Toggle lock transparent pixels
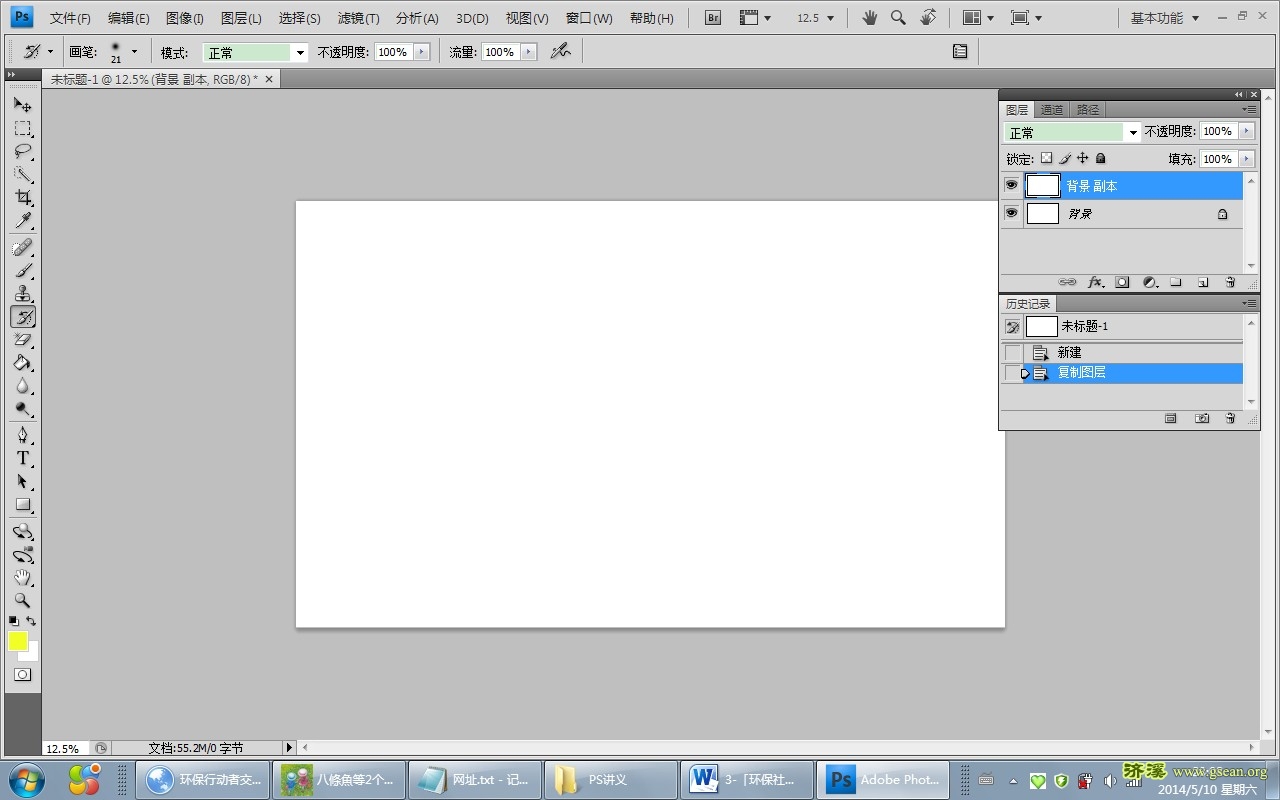1280x800 pixels. tap(1046, 158)
